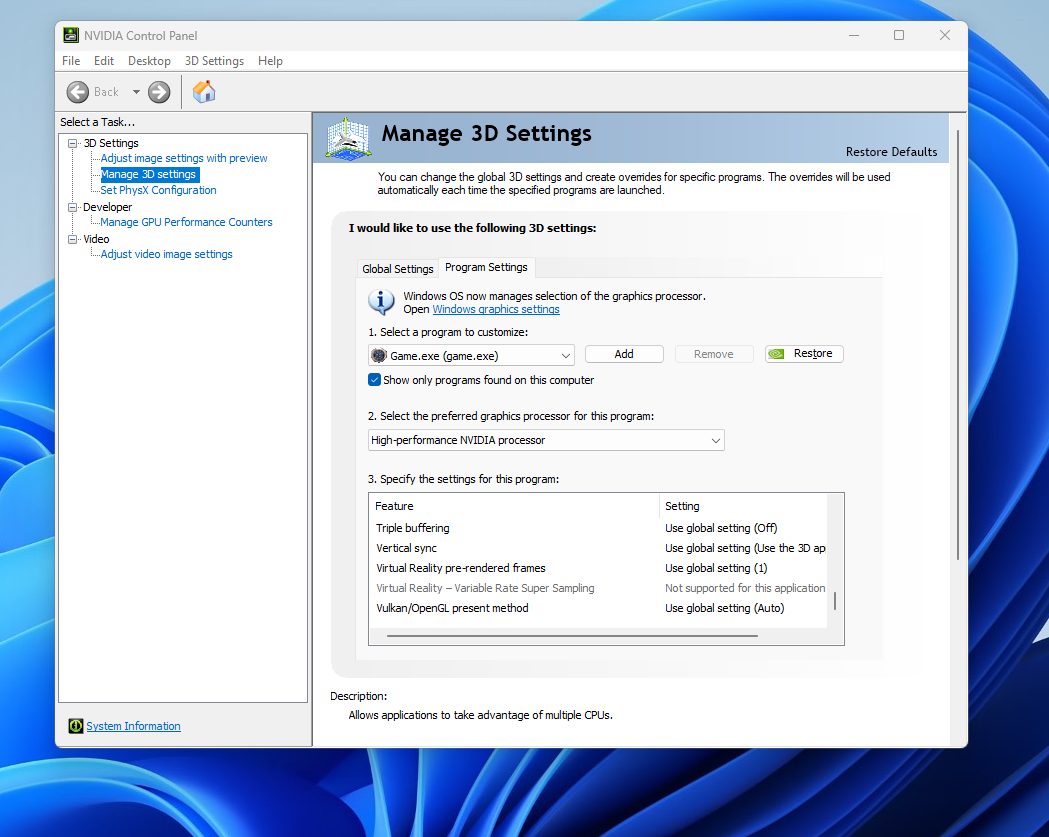Click the Back label in toolbar

coord(106,92)
